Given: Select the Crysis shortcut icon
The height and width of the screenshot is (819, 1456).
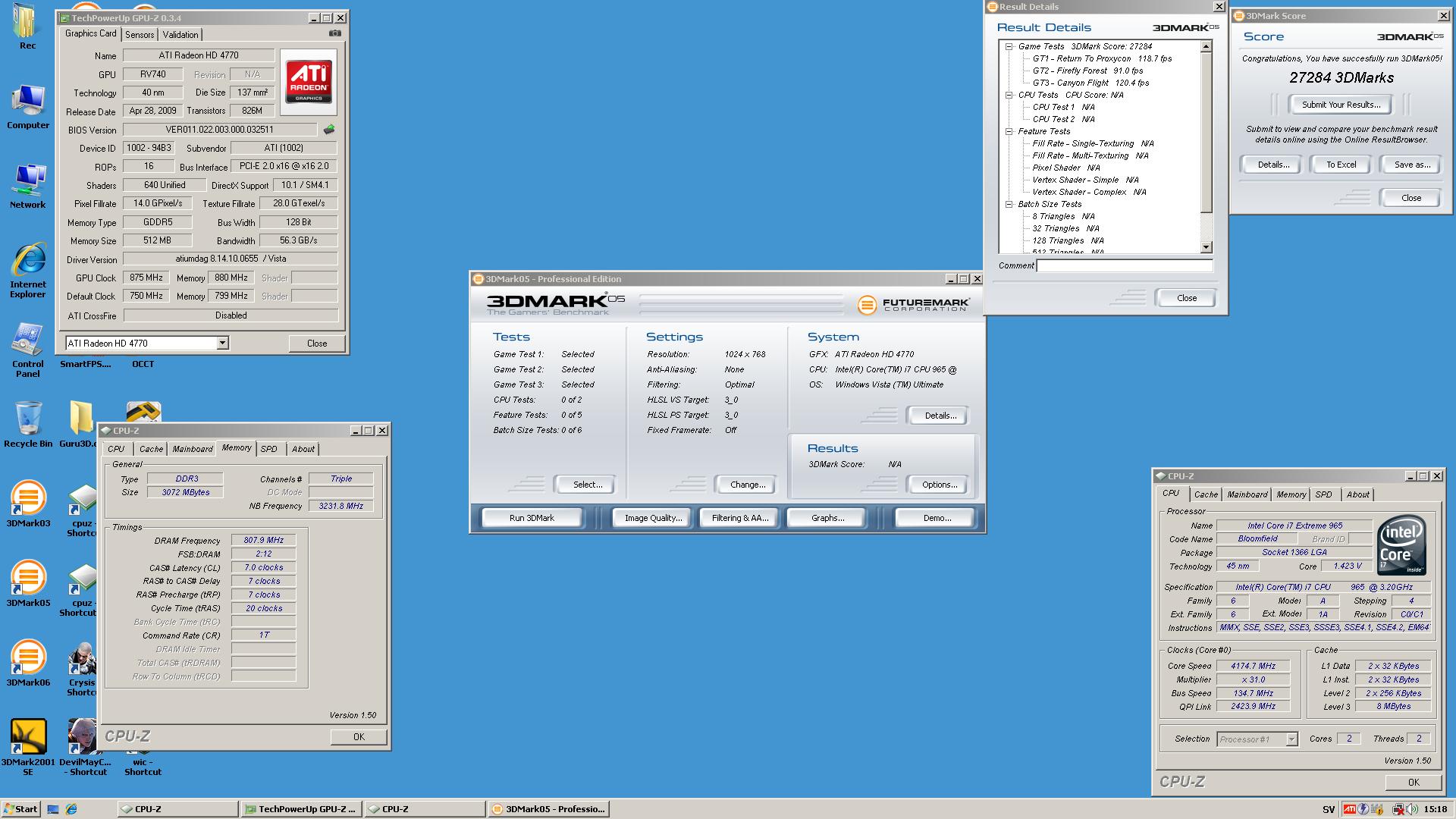Looking at the screenshot, I should 81,669.
